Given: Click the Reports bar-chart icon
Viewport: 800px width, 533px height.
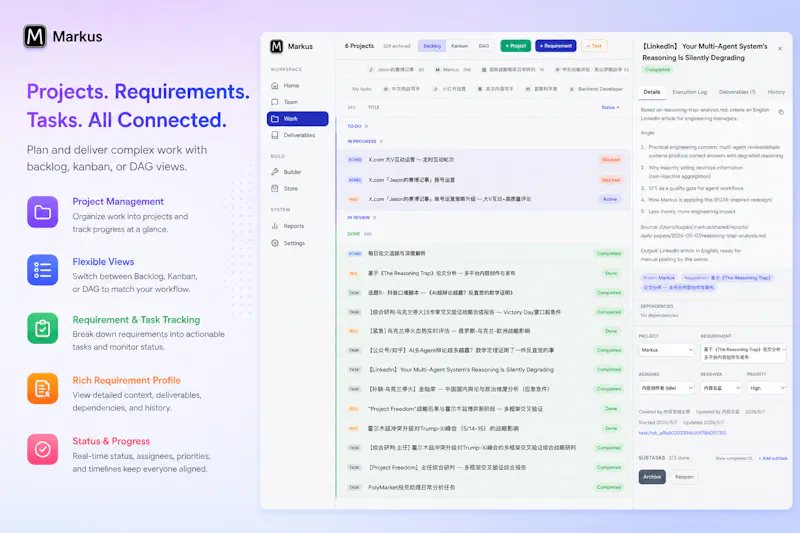Looking at the screenshot, I should coord(275,226).
